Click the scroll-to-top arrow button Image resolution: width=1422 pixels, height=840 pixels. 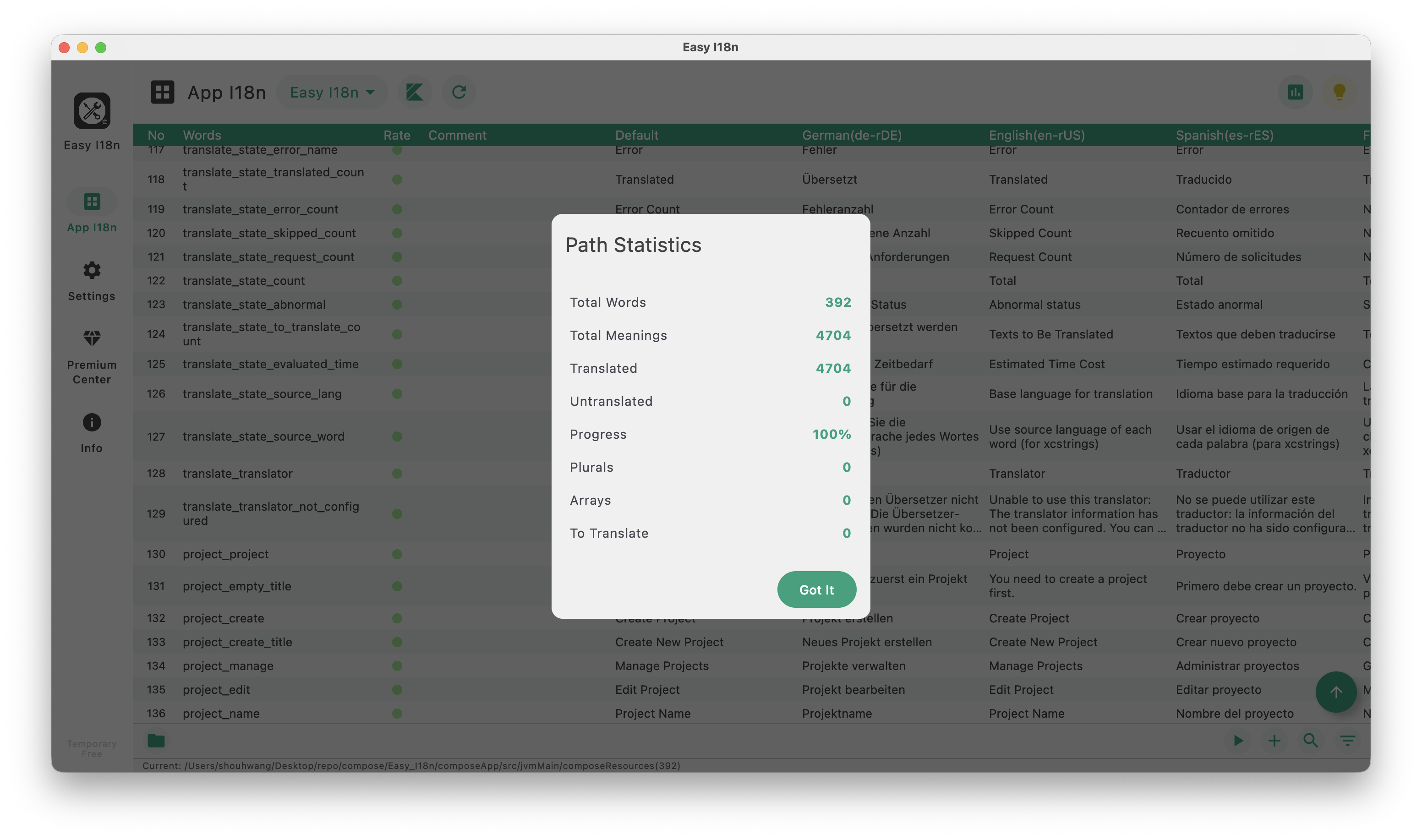[x=1336, y=692]
